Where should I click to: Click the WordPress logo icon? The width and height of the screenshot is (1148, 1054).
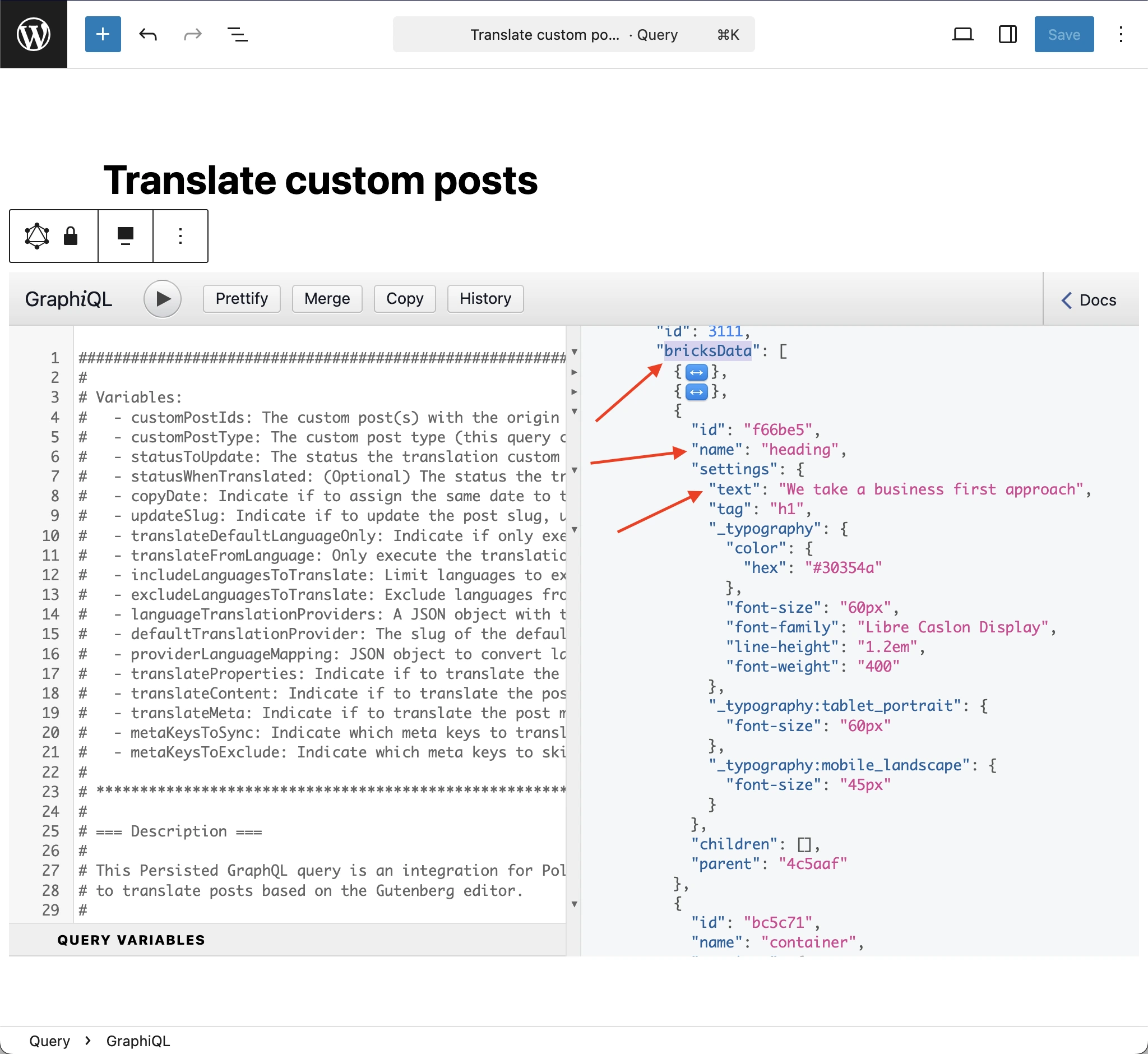tap(33, 34)
